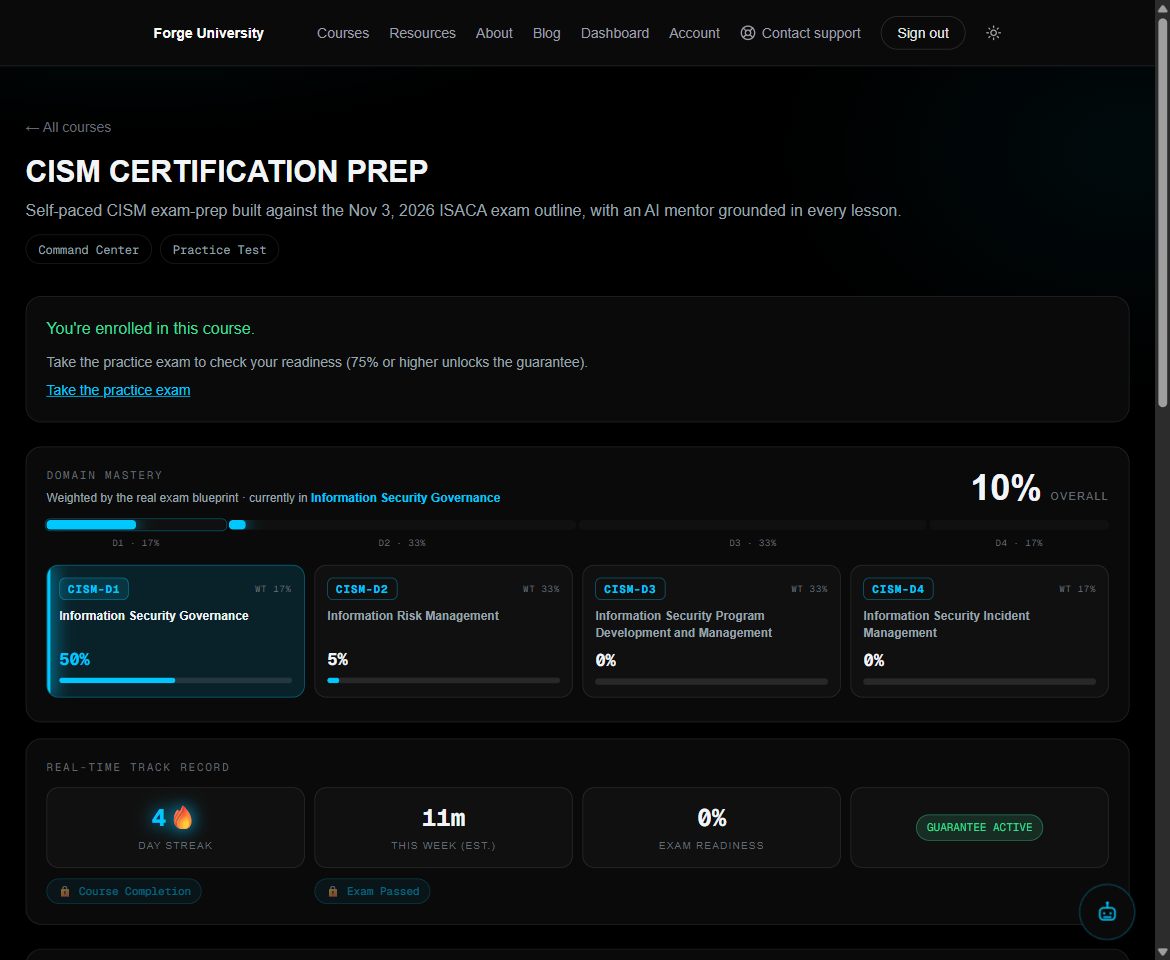Click the 5% progress bar in CISM-D2

(443, 680)
